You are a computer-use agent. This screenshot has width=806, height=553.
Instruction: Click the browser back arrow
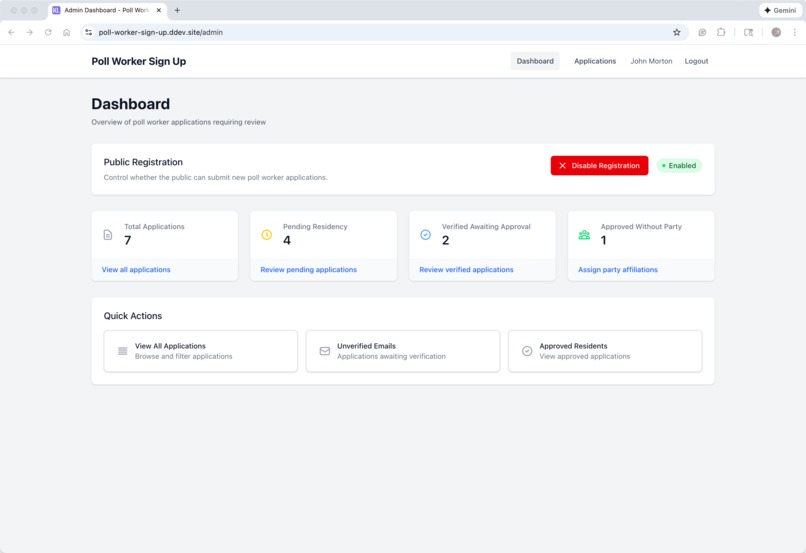click(x=11, y=32)
